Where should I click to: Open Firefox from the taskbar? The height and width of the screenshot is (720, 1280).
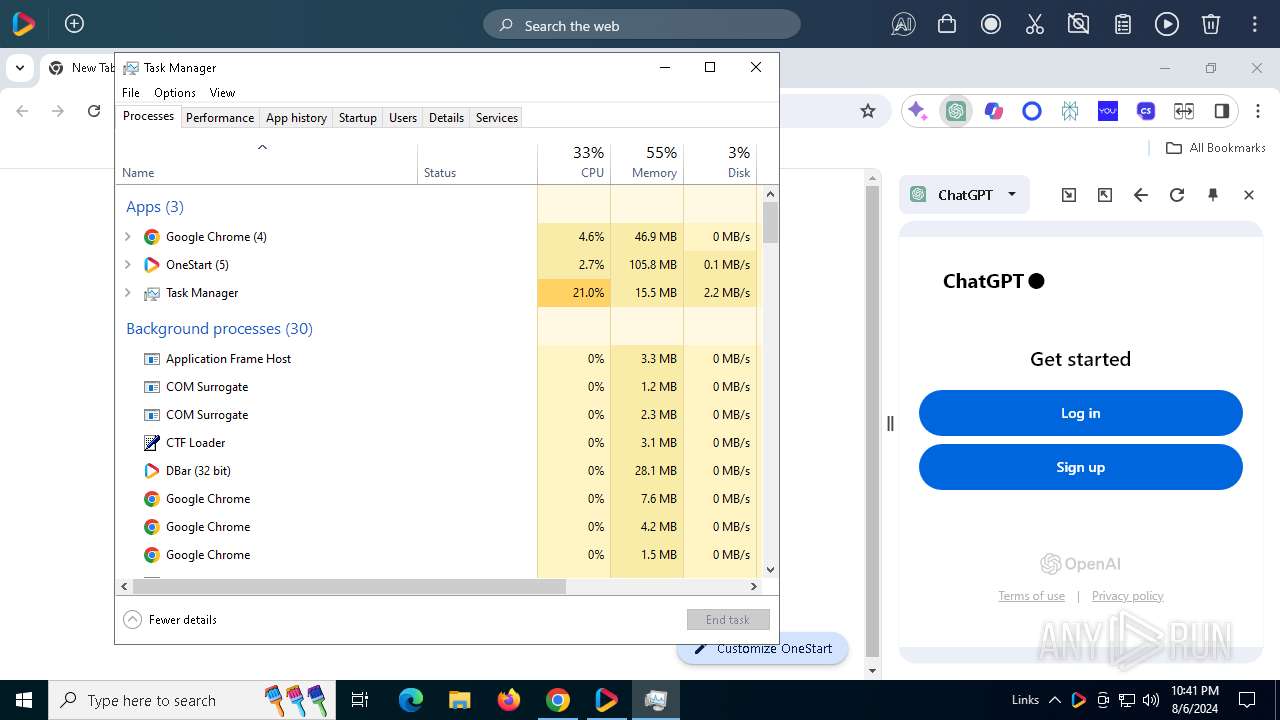509,700
